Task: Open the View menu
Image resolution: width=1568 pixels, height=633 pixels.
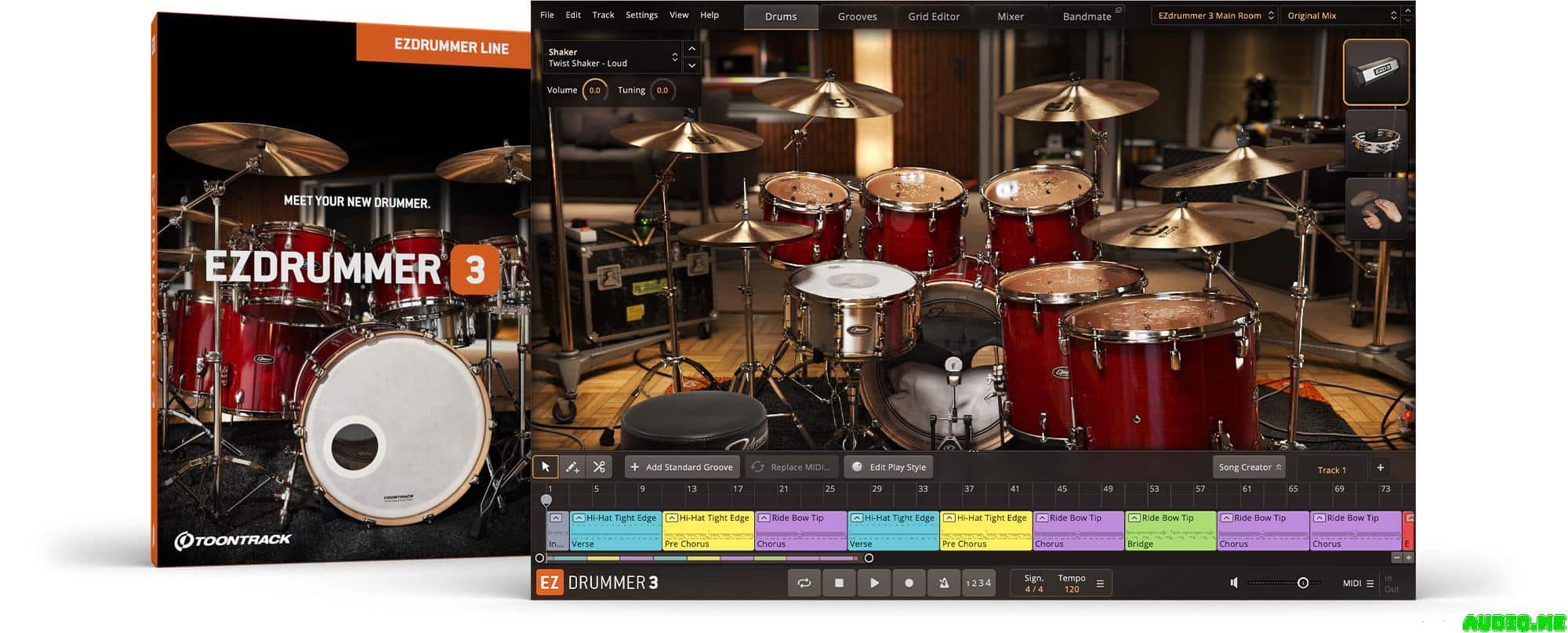Action: 679,15
